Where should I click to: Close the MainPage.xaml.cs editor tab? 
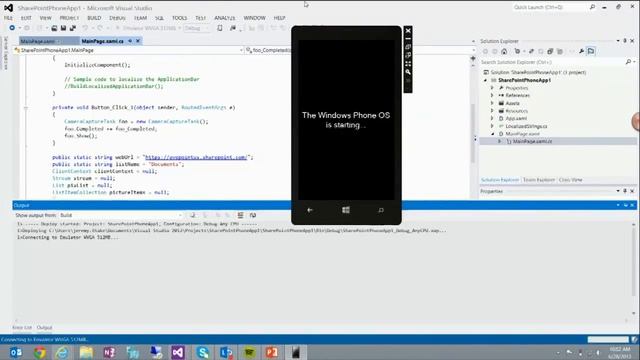pos(138,41)
